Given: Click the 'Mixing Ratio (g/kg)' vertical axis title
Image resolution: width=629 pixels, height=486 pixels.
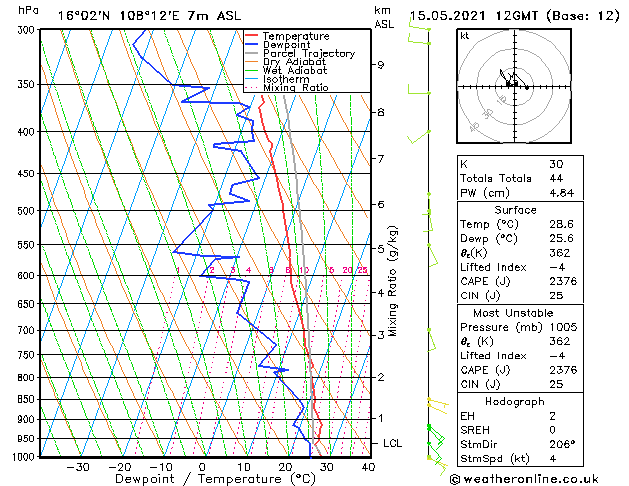Looking at the screenshot, I should [393, 281].
